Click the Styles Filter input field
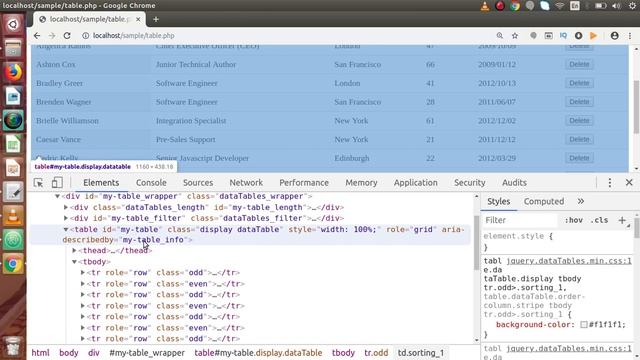 coord(519,220)
